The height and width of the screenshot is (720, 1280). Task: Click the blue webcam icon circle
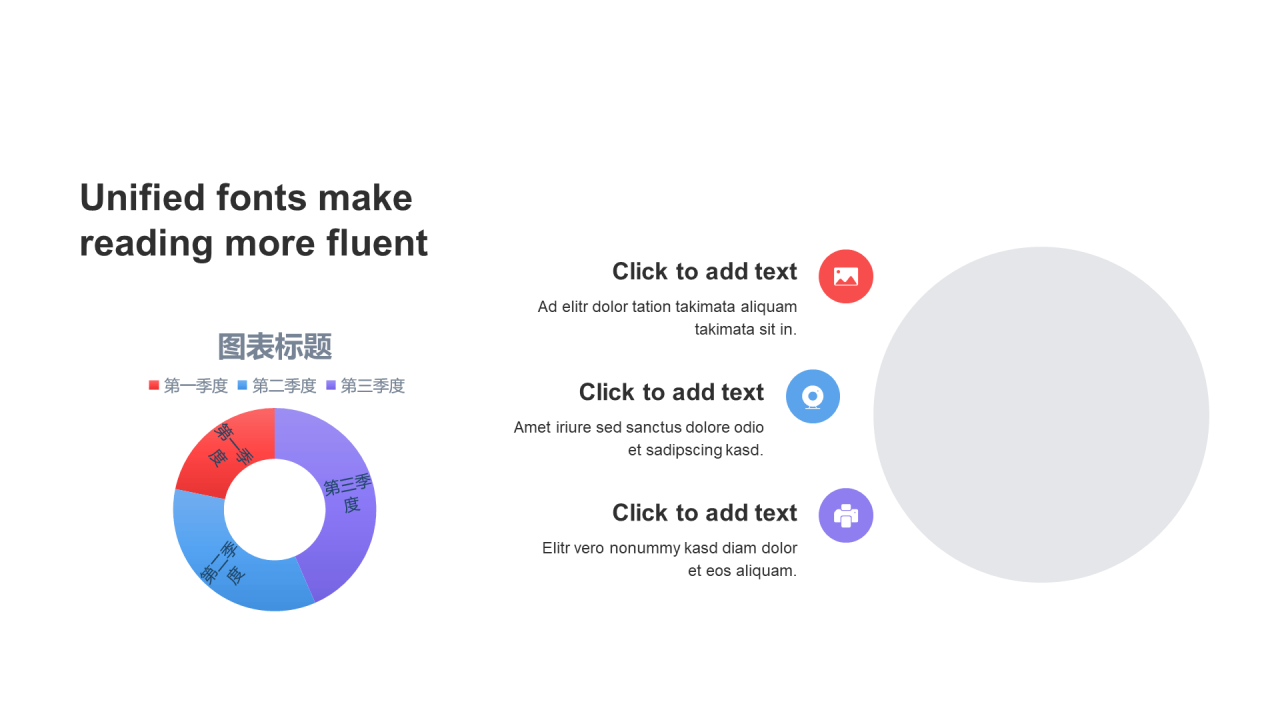click(x=813, y=397)
